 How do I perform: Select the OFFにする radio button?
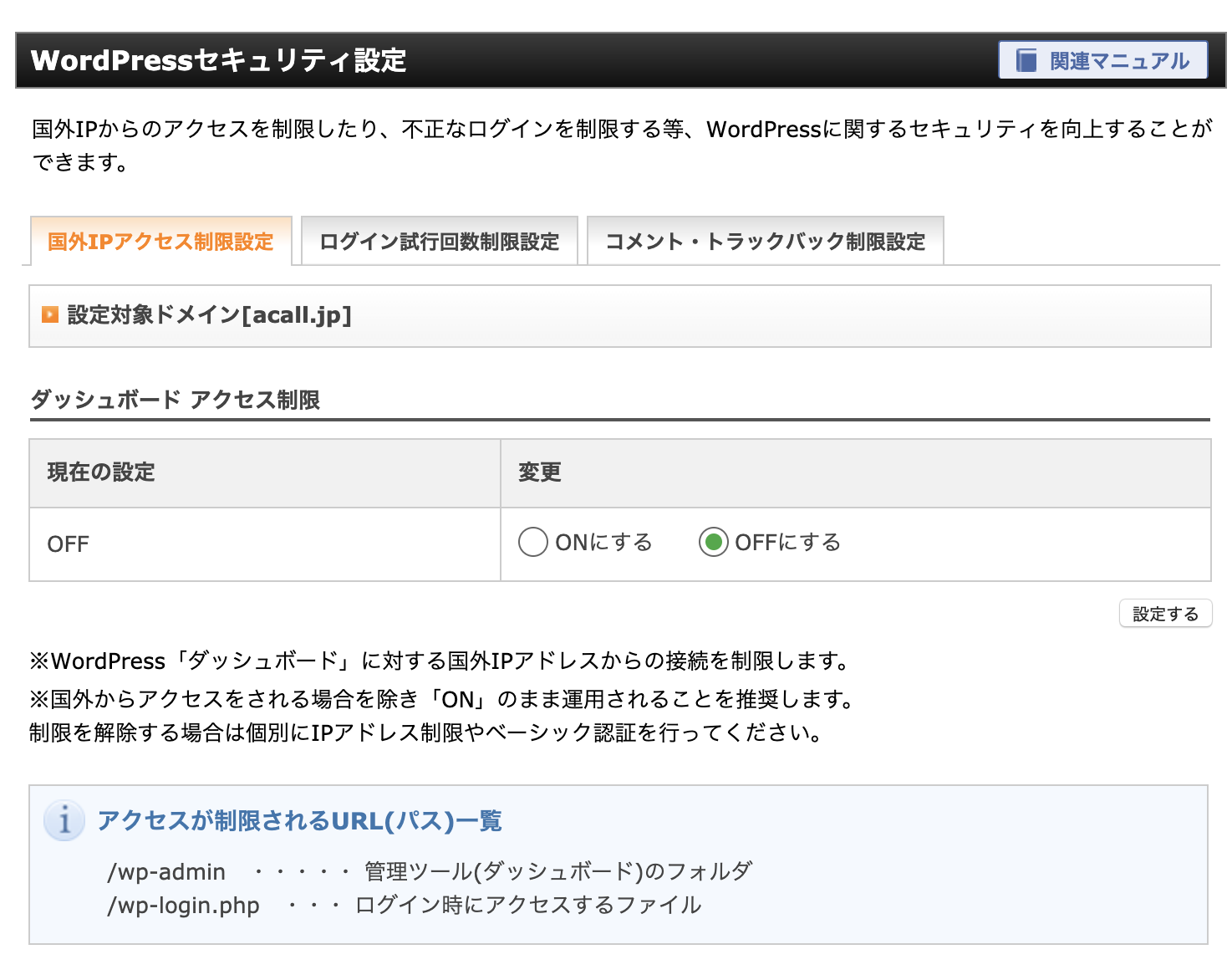(x=713, y=542)
